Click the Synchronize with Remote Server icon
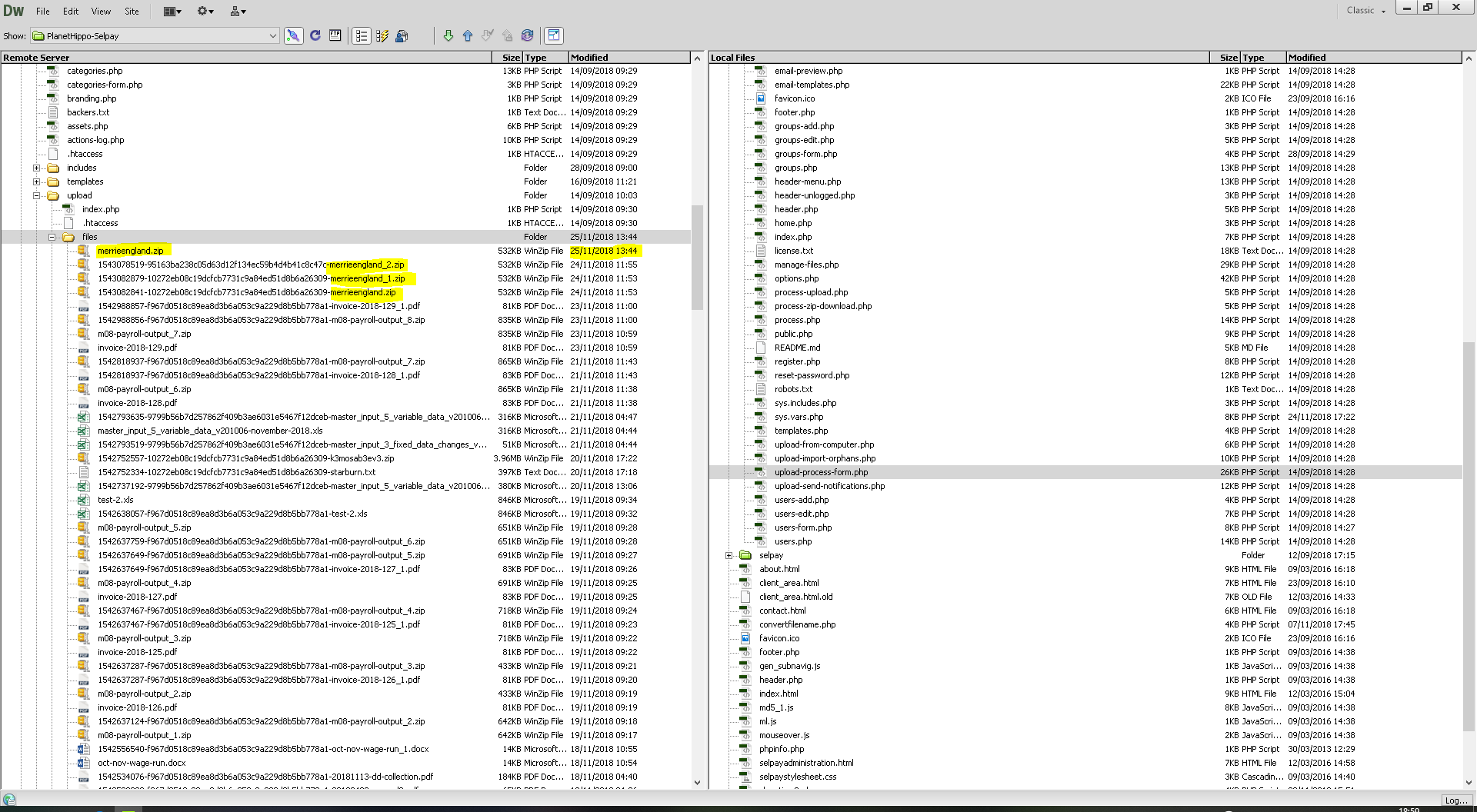 click(x=527, y=35)
